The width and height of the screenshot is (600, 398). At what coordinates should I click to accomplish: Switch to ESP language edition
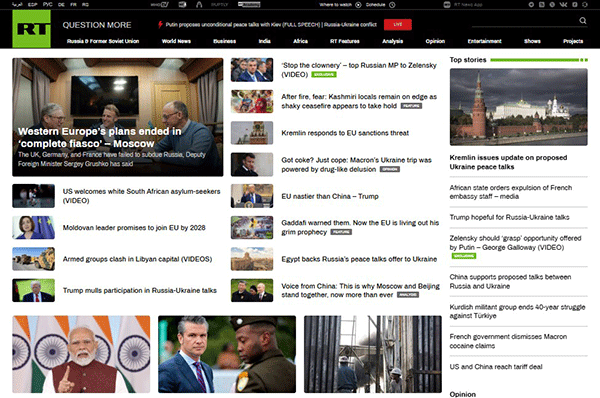pos(33,5)
